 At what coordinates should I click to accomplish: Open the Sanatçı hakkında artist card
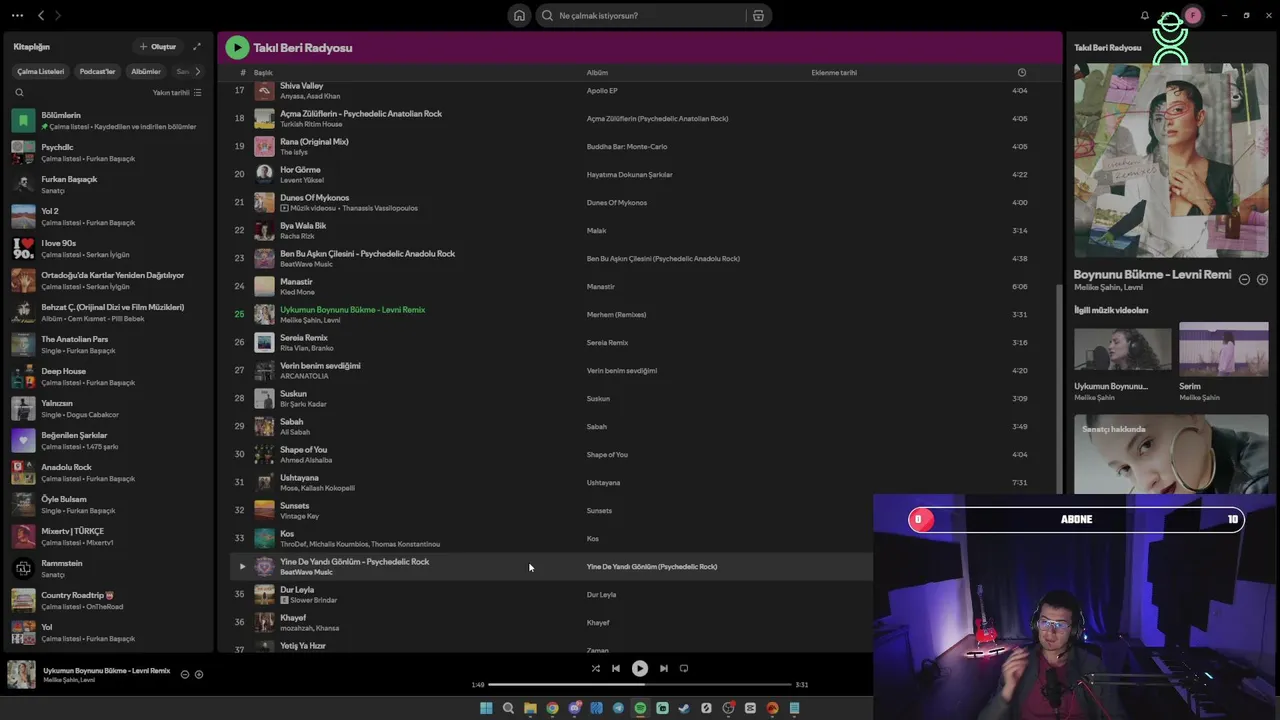coord(1171,455)
